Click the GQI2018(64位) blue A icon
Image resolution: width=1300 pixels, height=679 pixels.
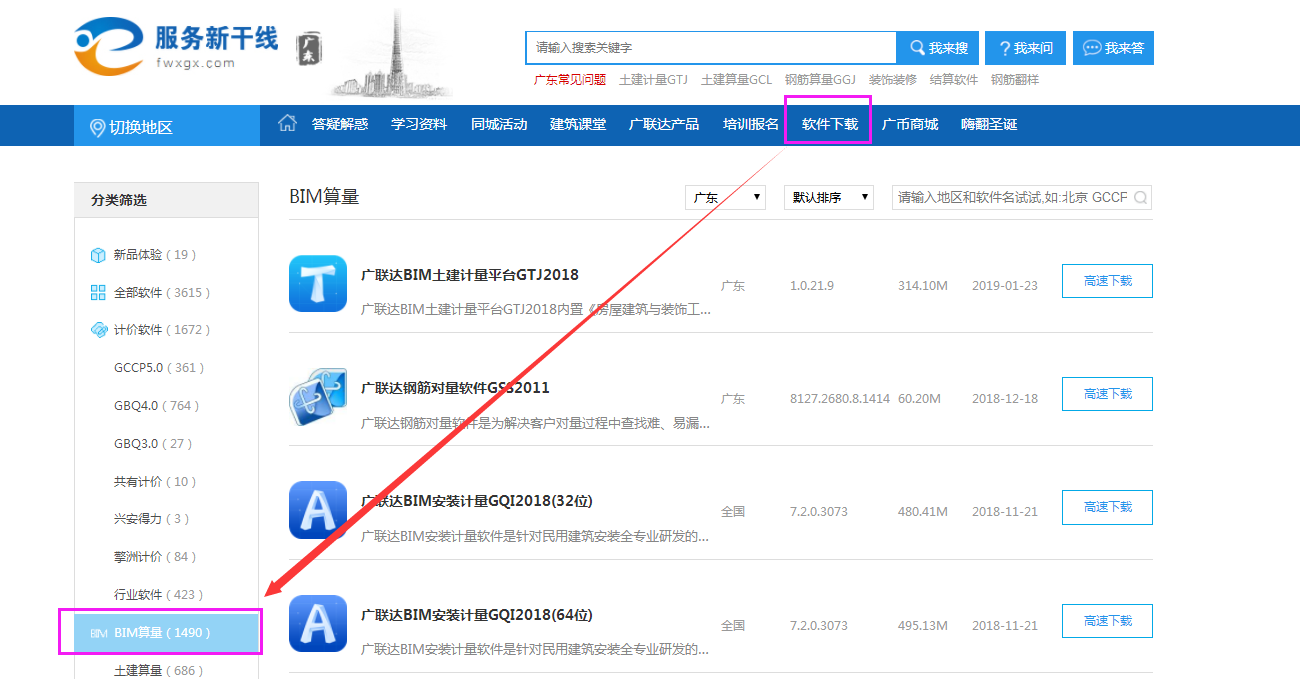[x=318, y=624]
